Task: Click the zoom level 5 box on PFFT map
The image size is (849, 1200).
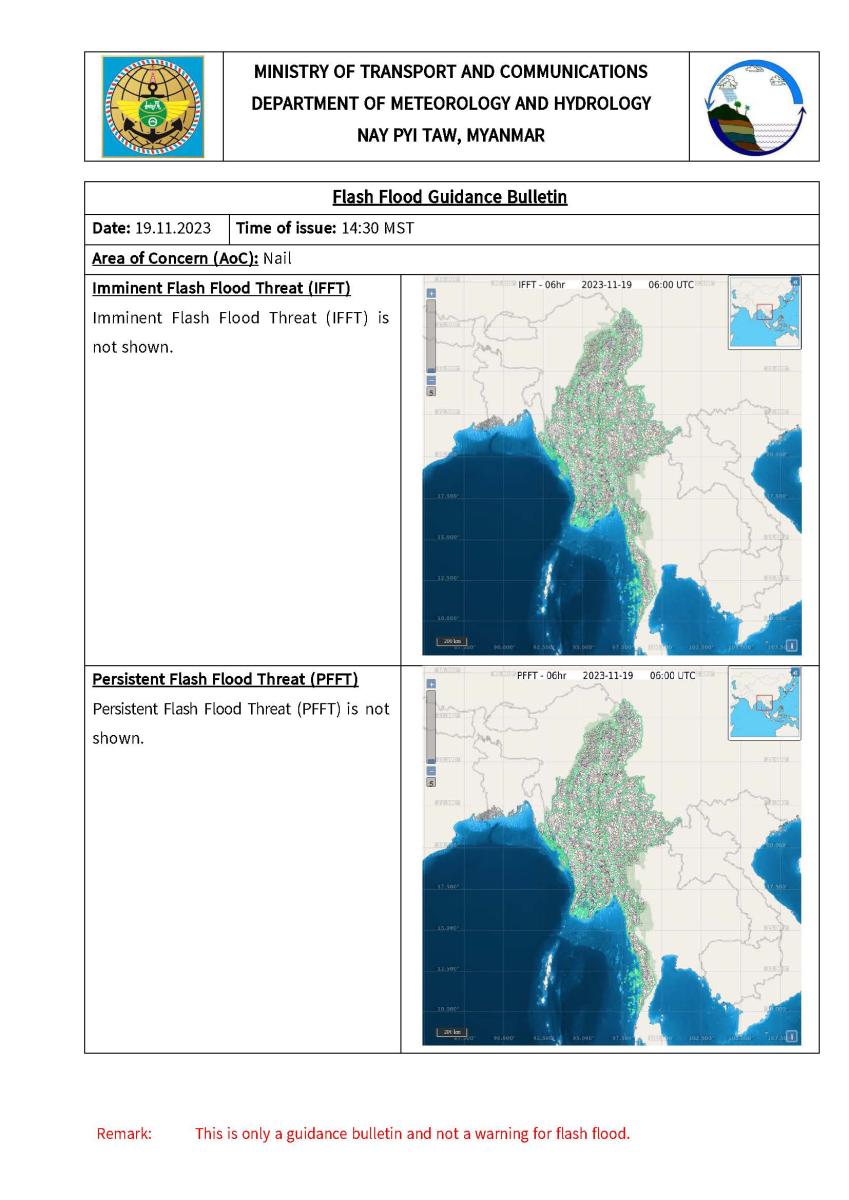Action: pos(432,783)
